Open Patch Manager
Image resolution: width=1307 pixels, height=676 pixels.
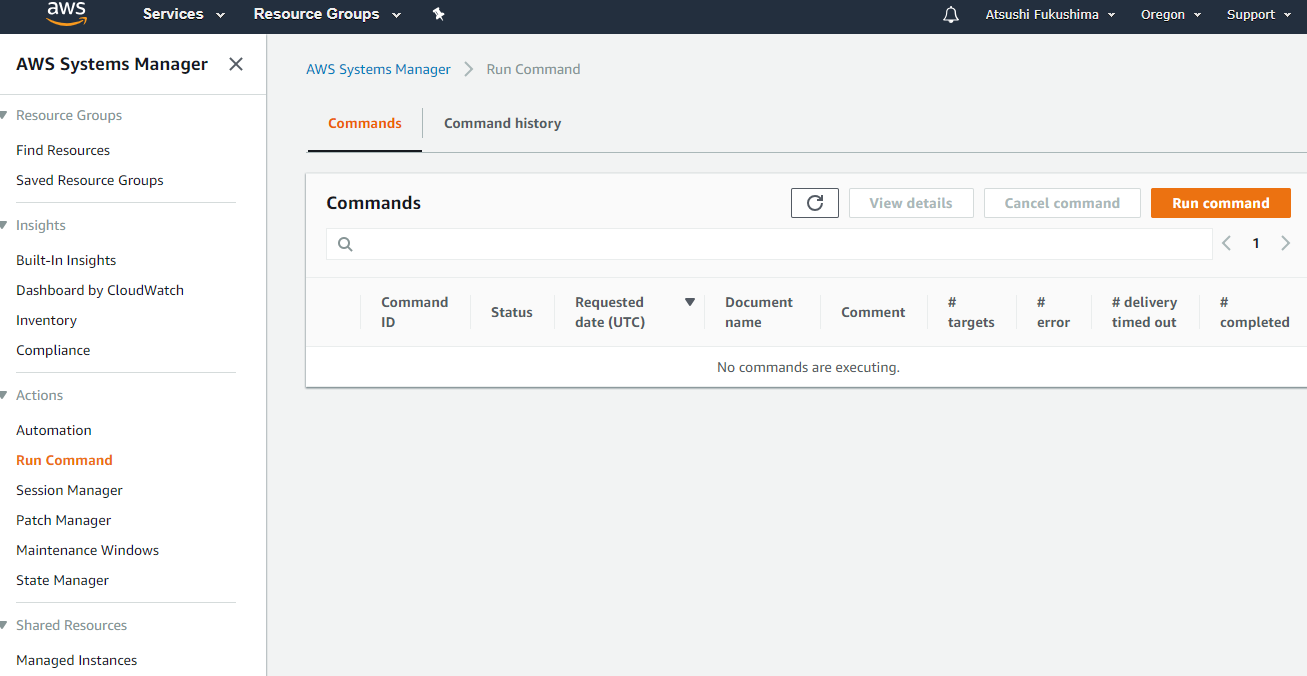(64, 520)
